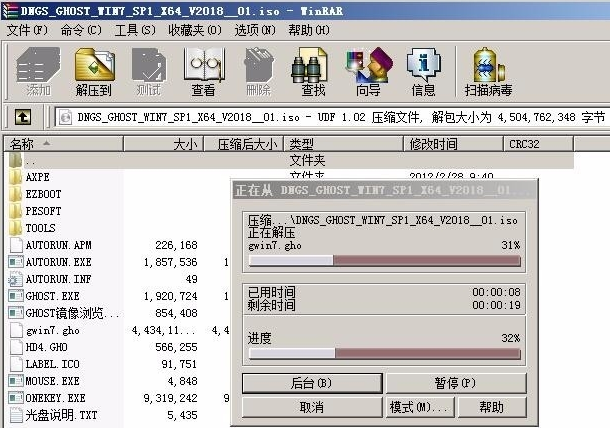This screenshot has height=428, width=610.
Task: Open the 向导 (Wizard) toolbar icon
Action: coord(368,72)
